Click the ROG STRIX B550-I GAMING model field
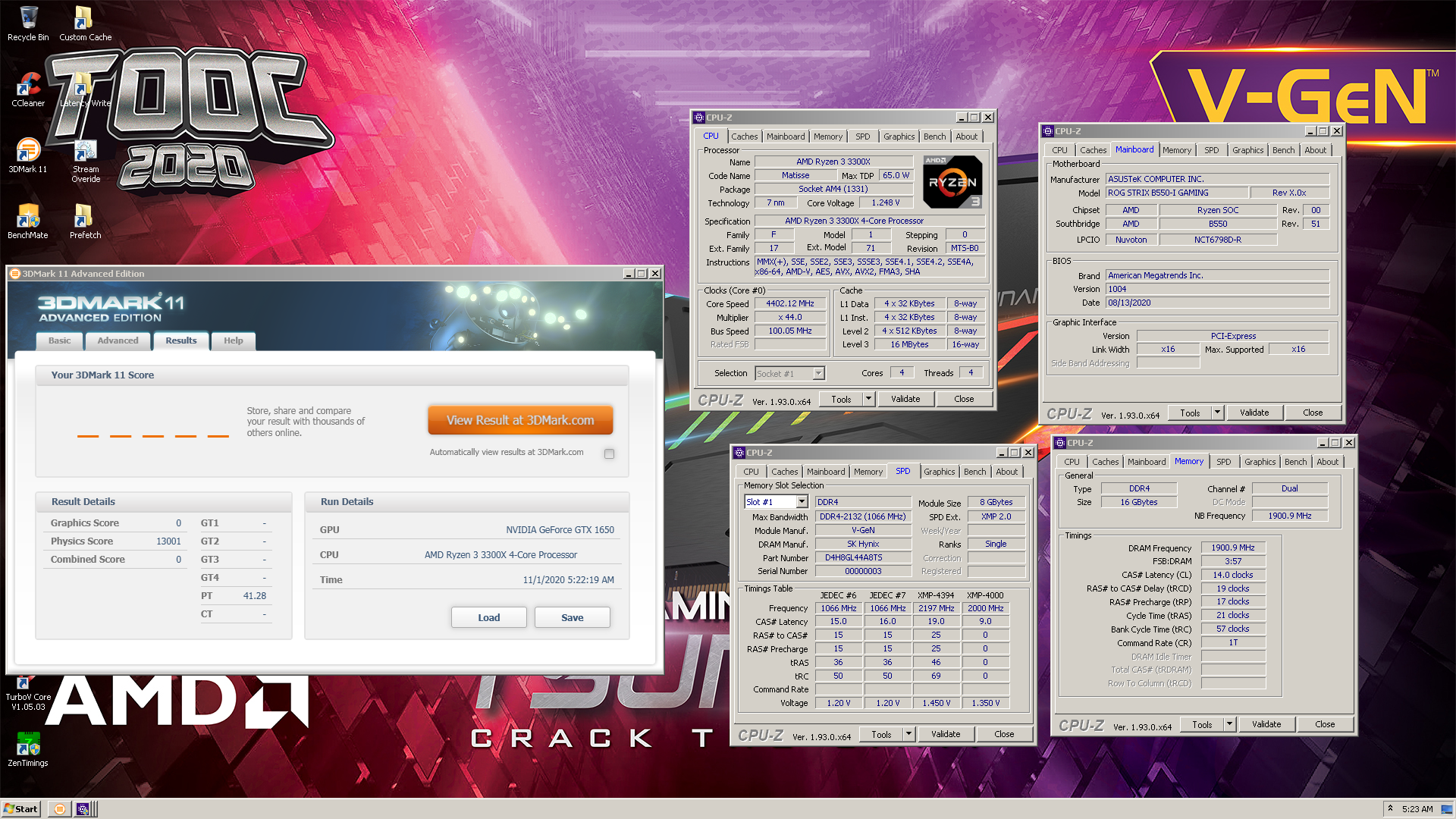The width and height of the screenshot is (1456, 819). tap(1175, 193)
